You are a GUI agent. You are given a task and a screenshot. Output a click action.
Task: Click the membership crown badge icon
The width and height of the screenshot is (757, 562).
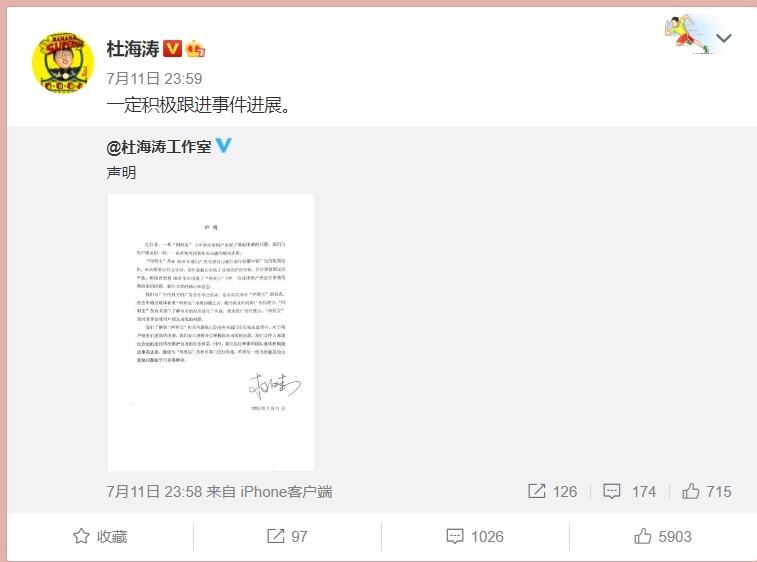click(x=195, y=48)
